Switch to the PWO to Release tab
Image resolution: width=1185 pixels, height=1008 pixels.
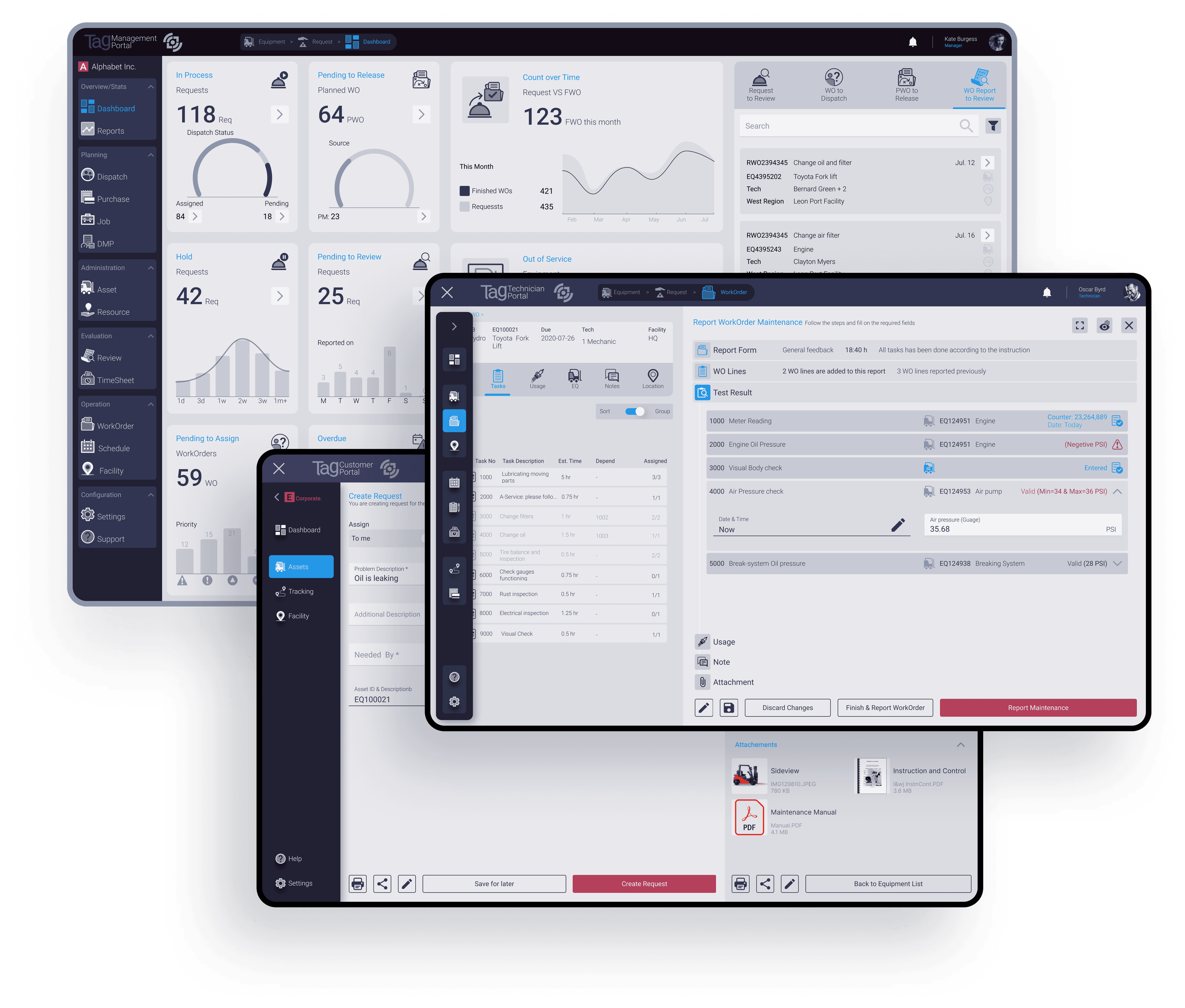point(907,85)
